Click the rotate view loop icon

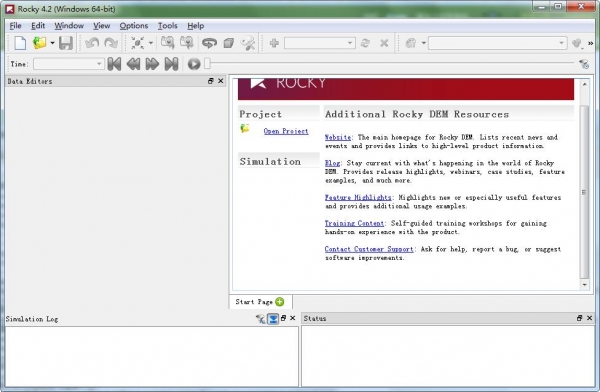tap(209, 43)
